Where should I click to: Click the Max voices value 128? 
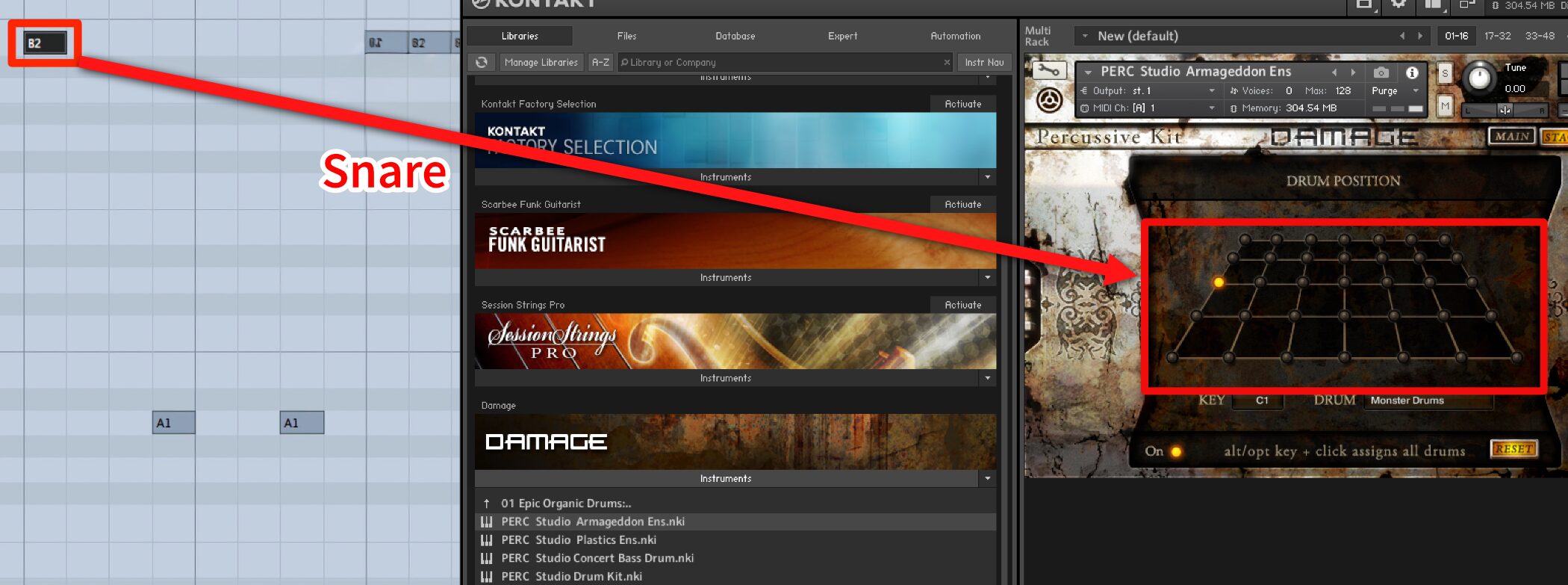[x=1343, y=90]
